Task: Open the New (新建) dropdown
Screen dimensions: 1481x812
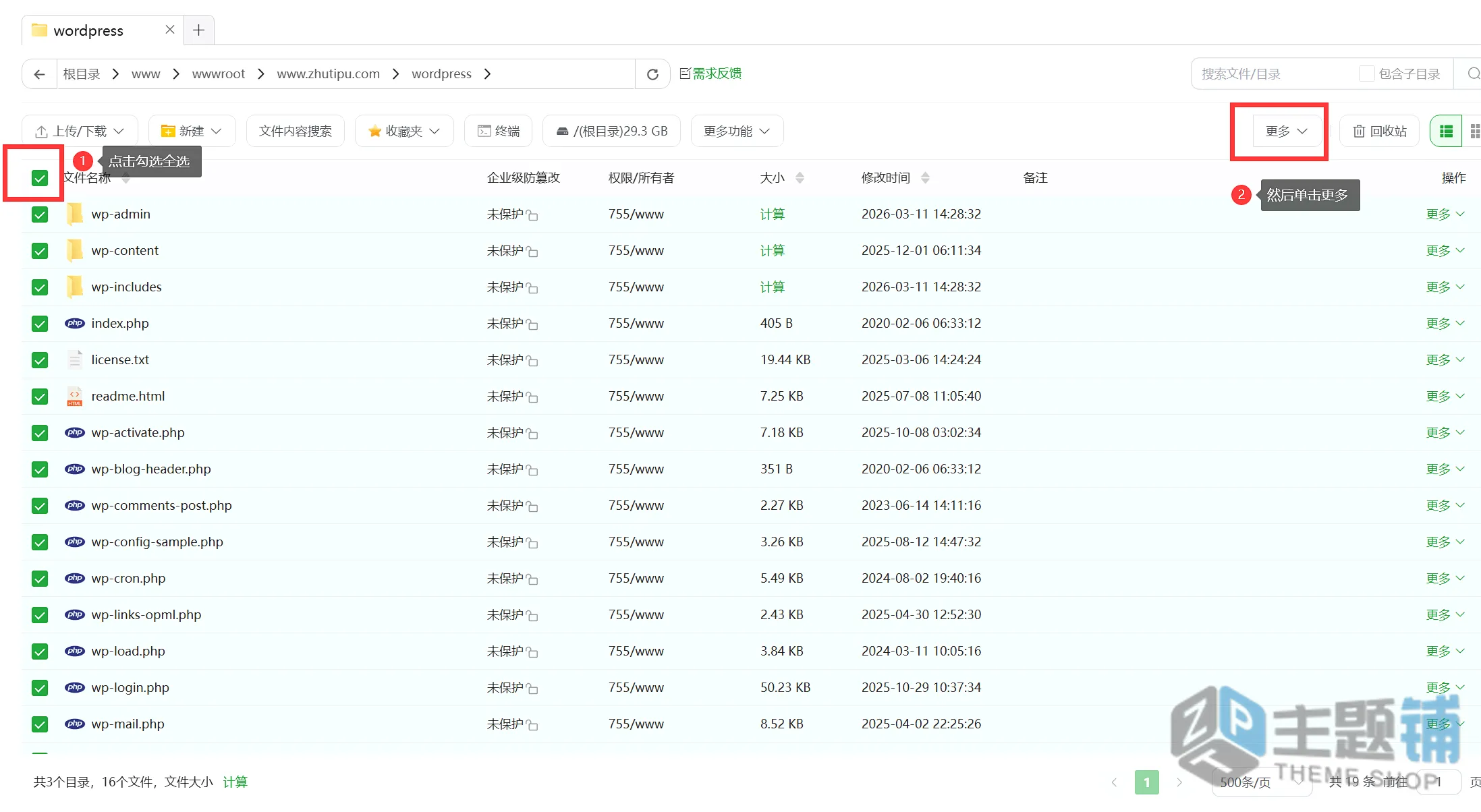Action: (192, 131)
